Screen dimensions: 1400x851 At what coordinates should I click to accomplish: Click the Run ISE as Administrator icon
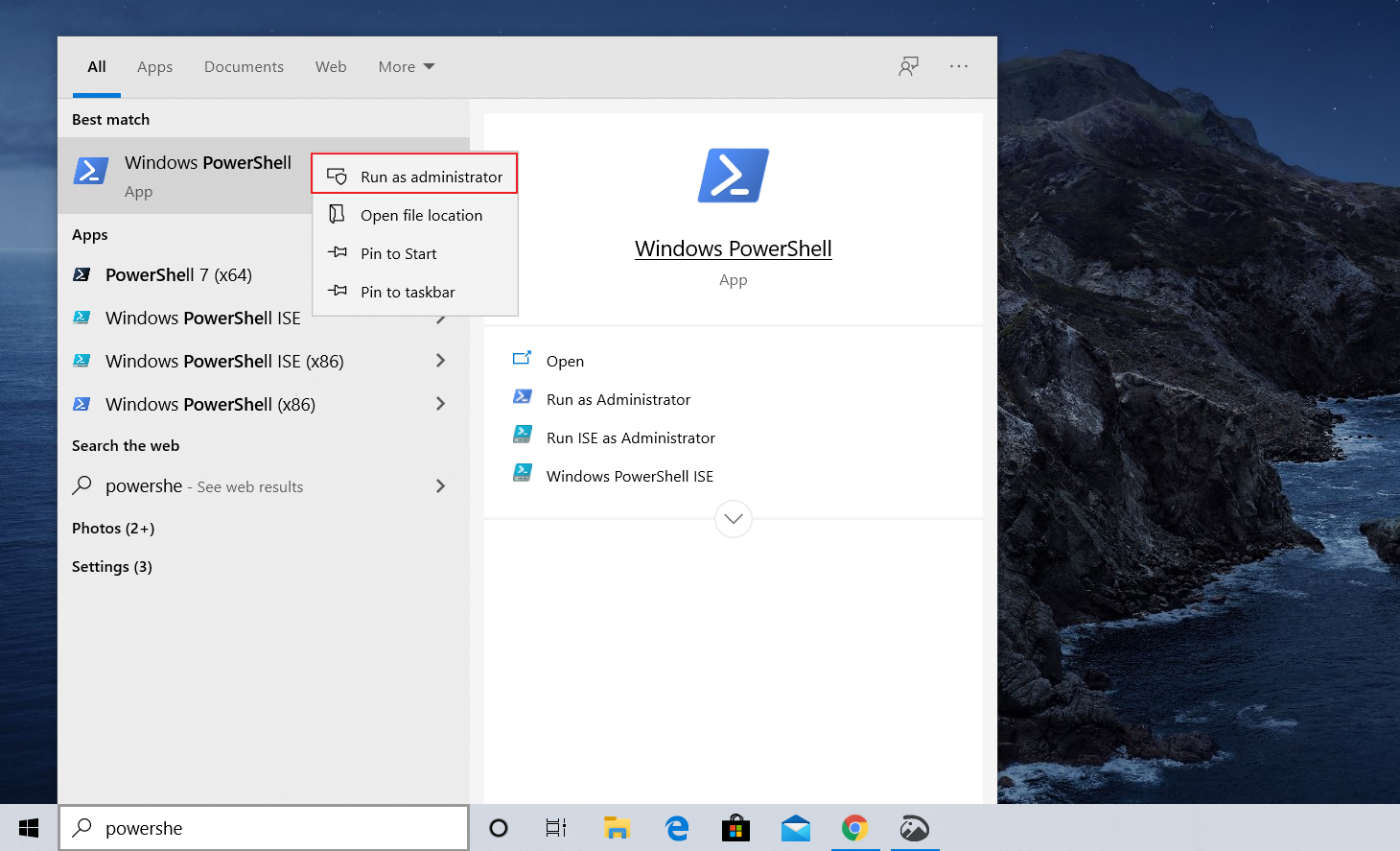[x=523, y=435]
